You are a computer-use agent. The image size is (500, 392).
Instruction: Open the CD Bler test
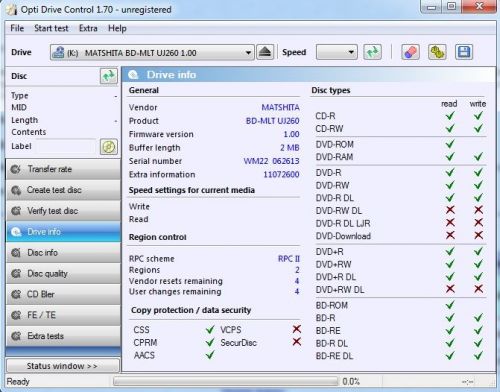tap(63, 294)
